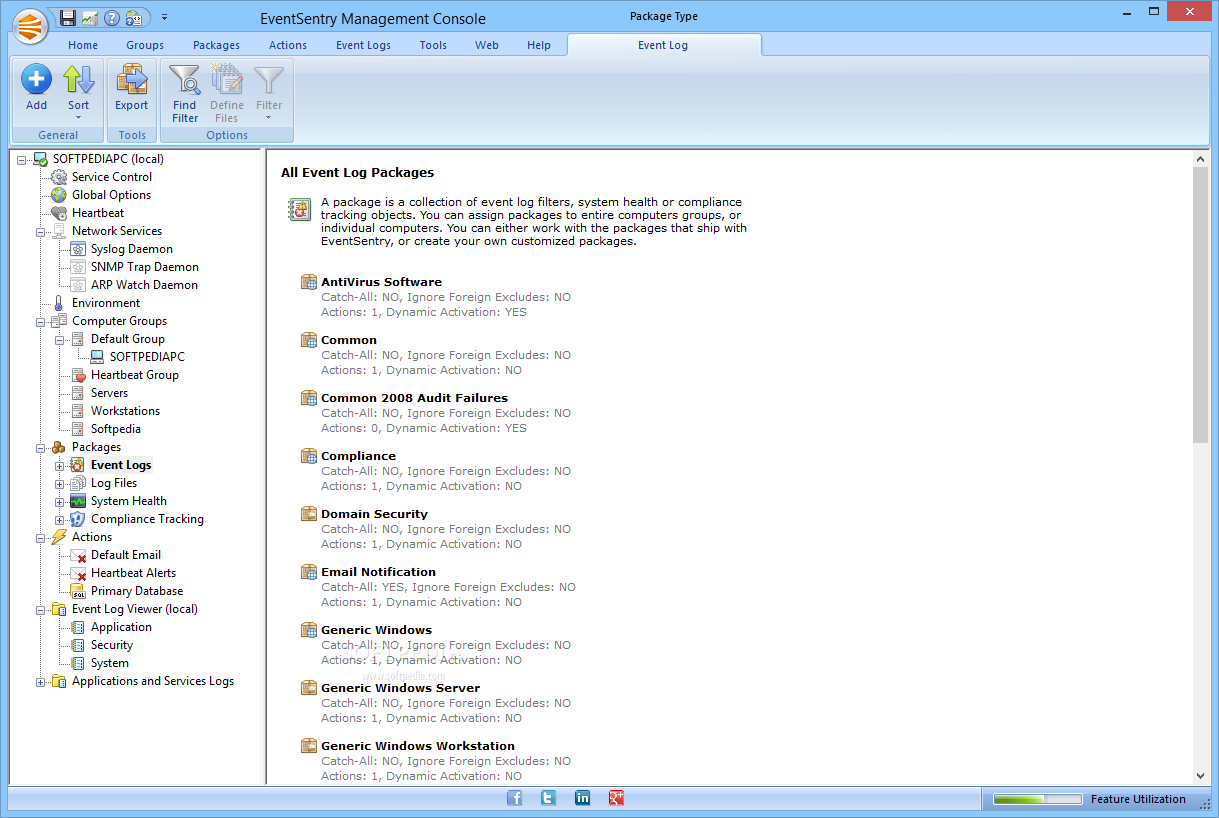The image size is (1219, 818).
Task: Collapse the Actions tree node
Action: coord(41,538)
